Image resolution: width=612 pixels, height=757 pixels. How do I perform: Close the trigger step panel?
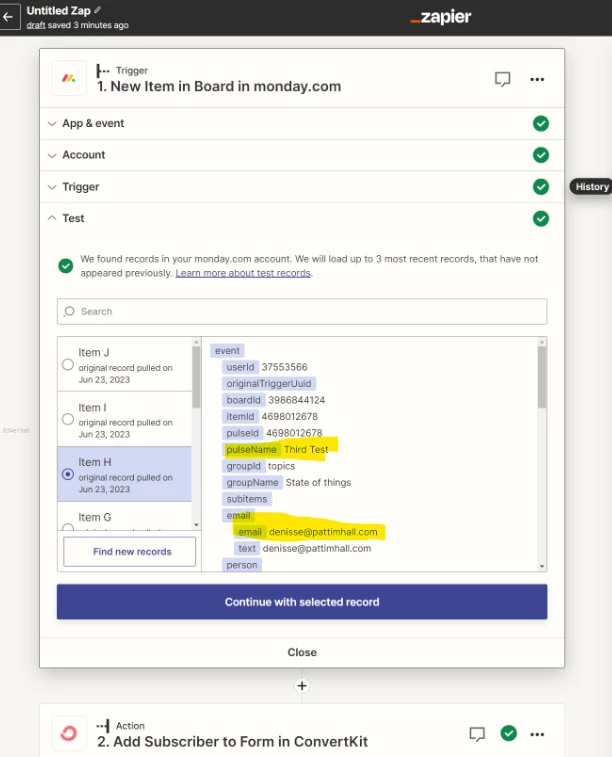coord(302,652)
